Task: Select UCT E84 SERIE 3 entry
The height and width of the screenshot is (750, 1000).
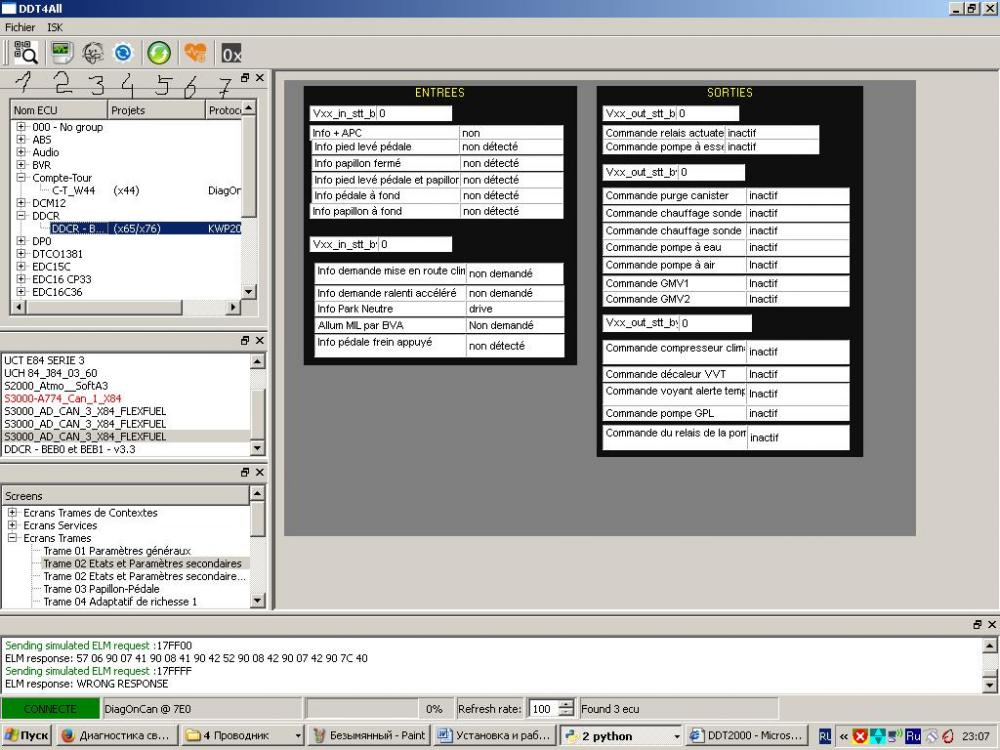Action: pyautogui.click(x=44, y=360)
